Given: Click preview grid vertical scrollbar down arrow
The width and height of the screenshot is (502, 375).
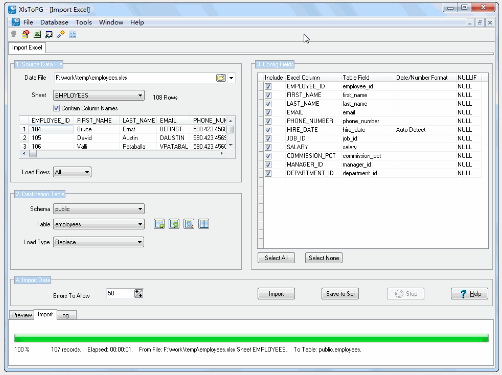Looking at the screenshot, I should pyautogui.click(x=231, y=146).
